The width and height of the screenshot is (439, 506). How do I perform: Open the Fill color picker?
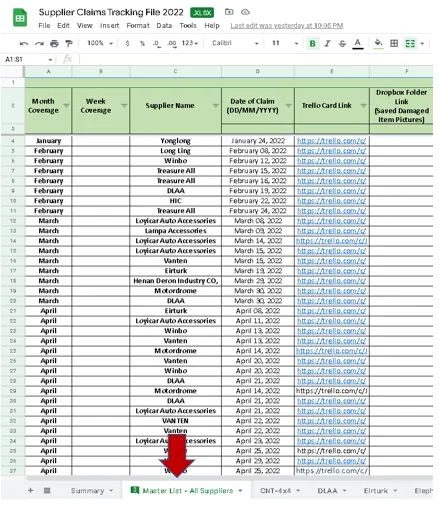click(x=378, y=43)
